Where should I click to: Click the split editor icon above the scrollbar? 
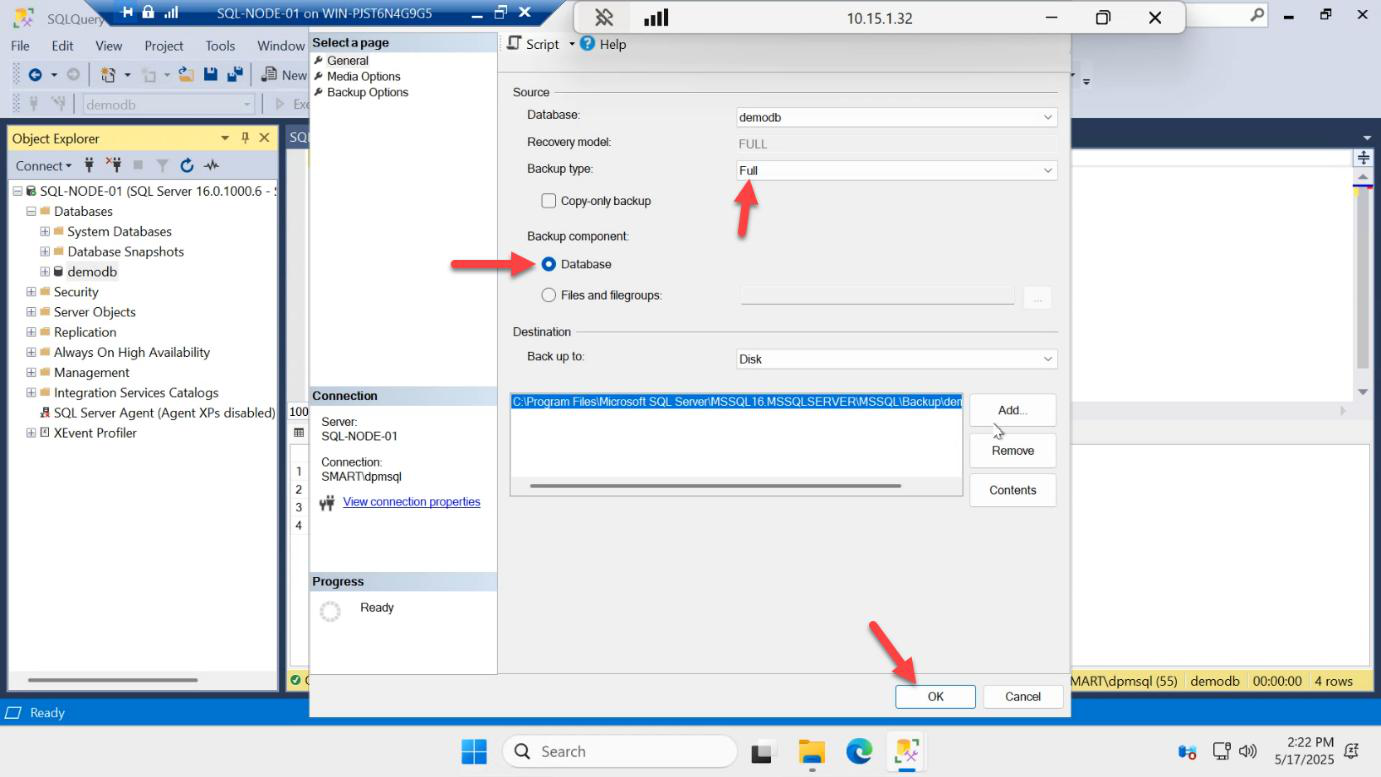tap(1363, 158)
